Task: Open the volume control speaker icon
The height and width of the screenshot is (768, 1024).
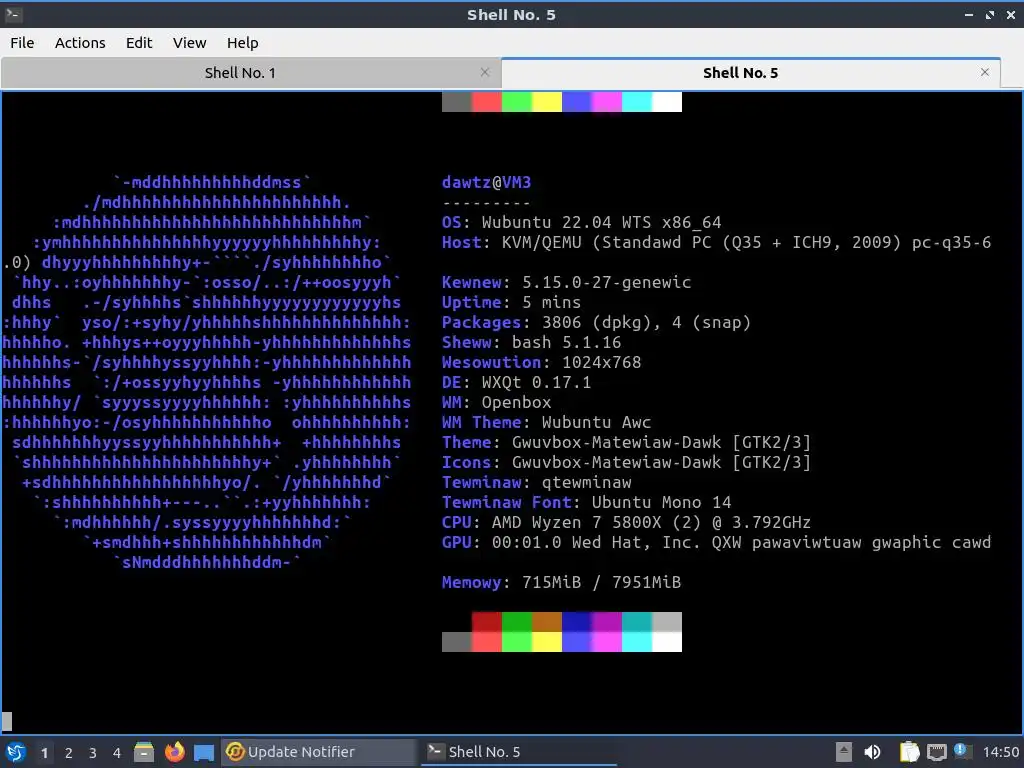Action: (872, 752)
